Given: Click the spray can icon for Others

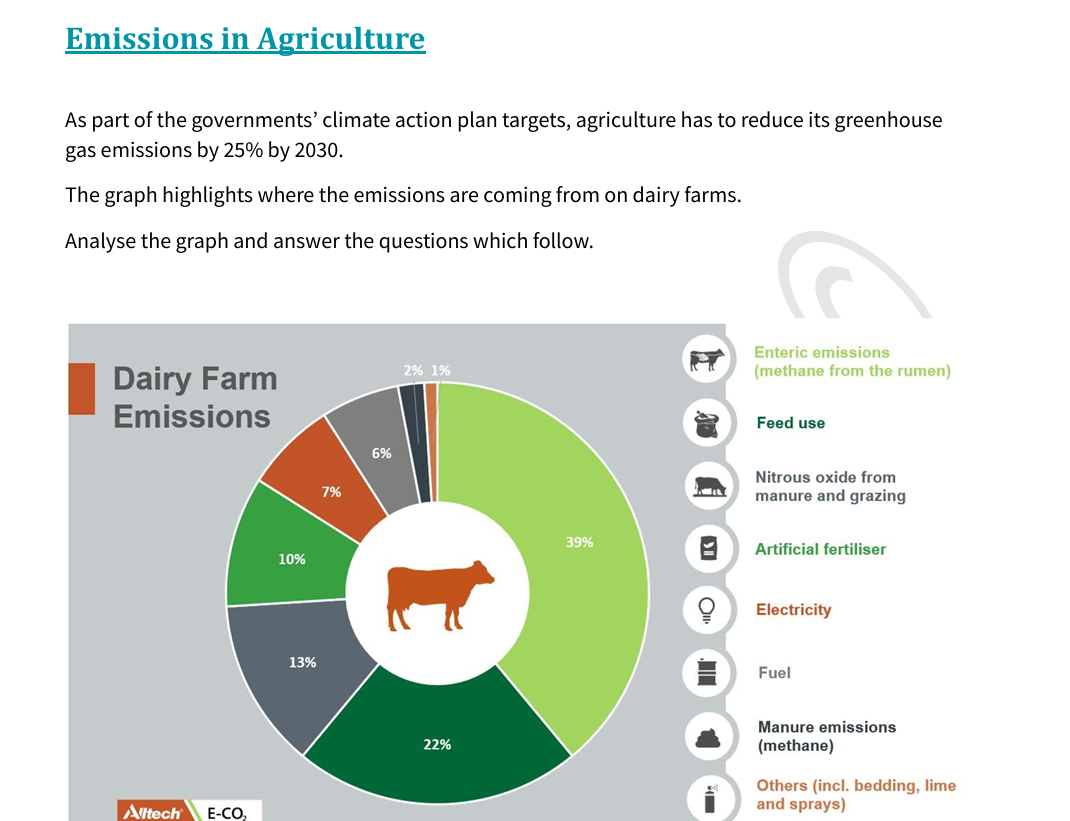Looking at the screenshot, I should click(710, 797).
